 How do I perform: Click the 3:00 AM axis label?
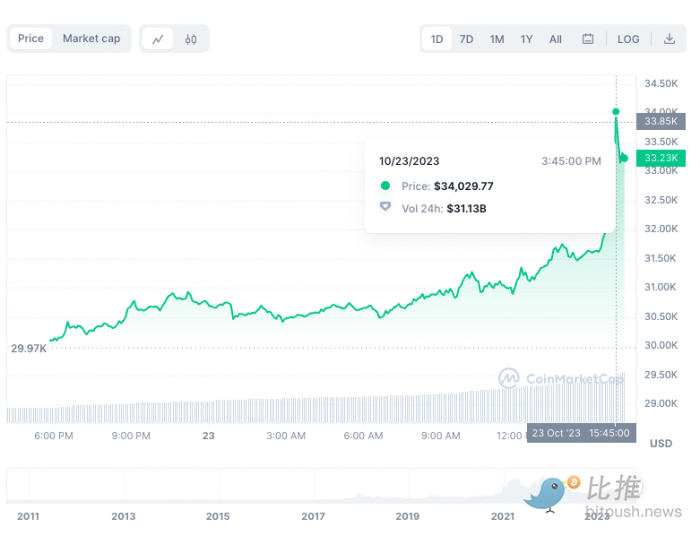pos(286,436)
